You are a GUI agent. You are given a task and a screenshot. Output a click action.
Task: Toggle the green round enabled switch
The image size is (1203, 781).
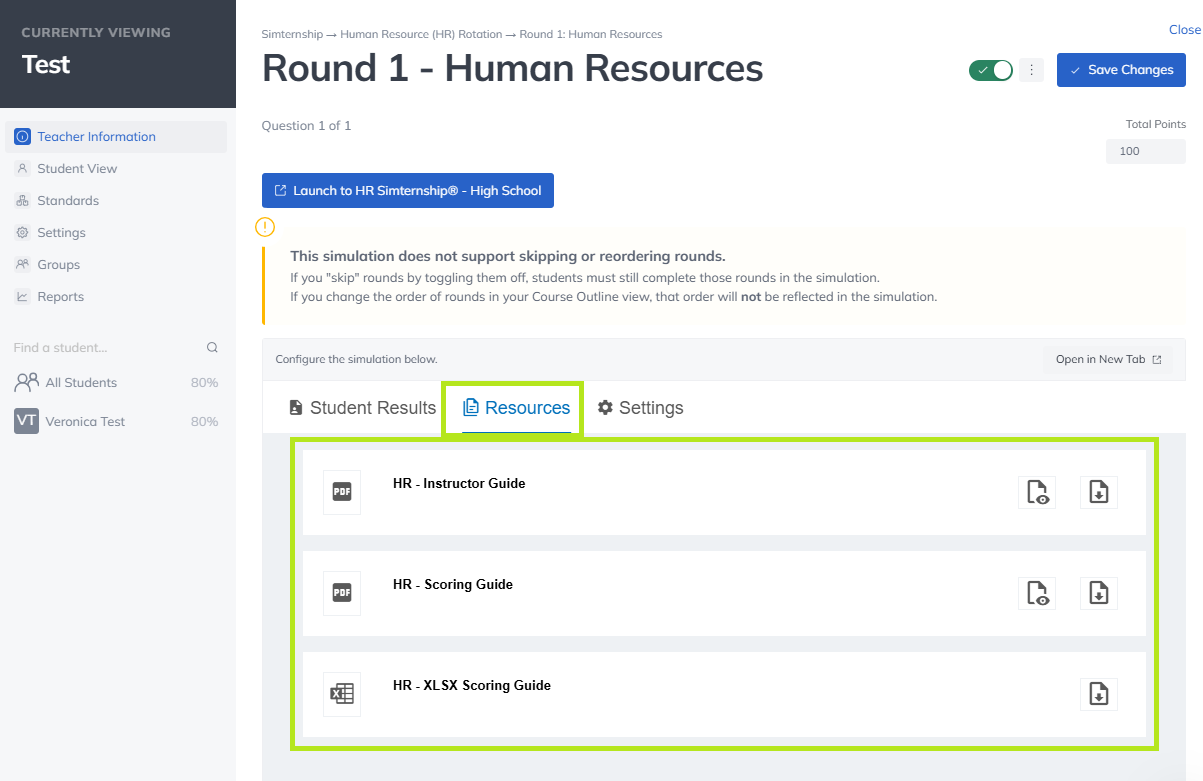coord(991,70)
